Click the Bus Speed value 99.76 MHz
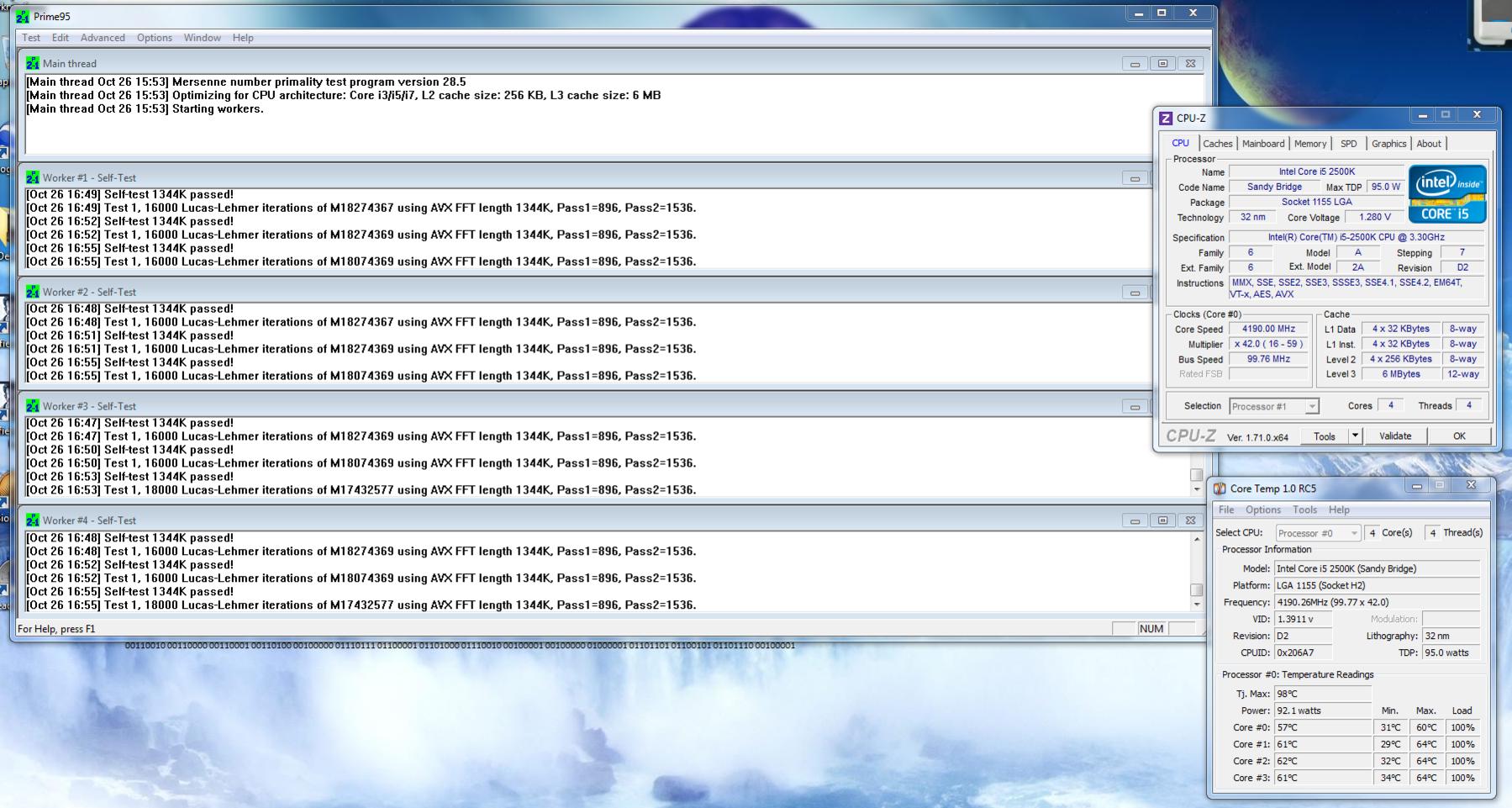Screen dimensions: 1512x808 [x=1268, y=359]
